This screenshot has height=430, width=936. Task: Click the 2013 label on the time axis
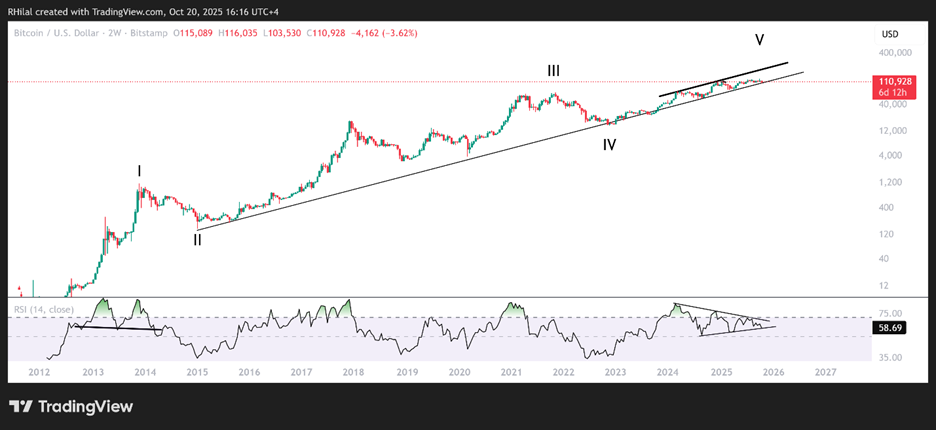pyautogui.click(x=94, y=371)
